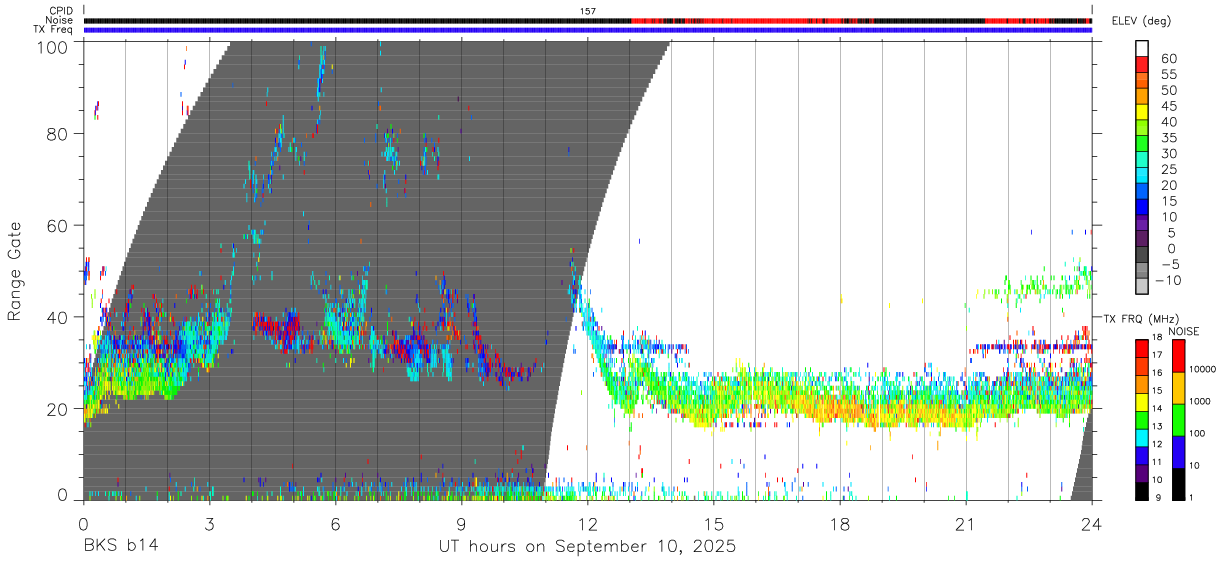Click the blue segment of the NOISE colorbar
This screenshot has height=567, width=1228.
[x=1176, y=451]
